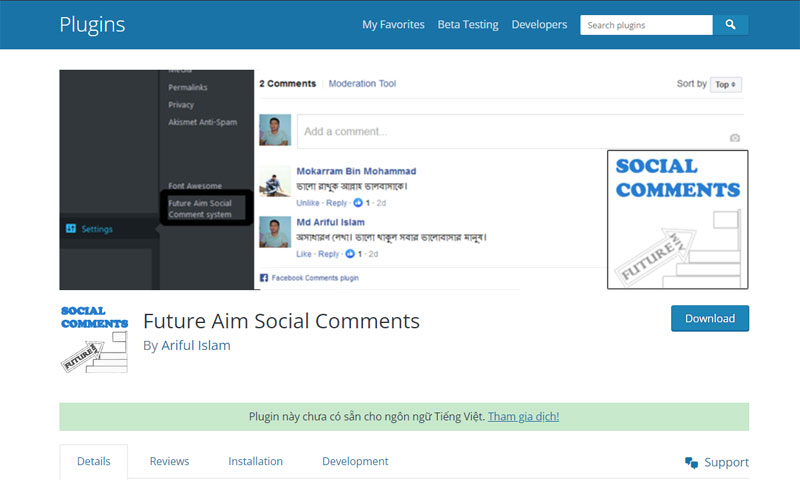Switch to the Reviews tab
The width and height of the screenshot is (800, 500).
coord(169,461)
